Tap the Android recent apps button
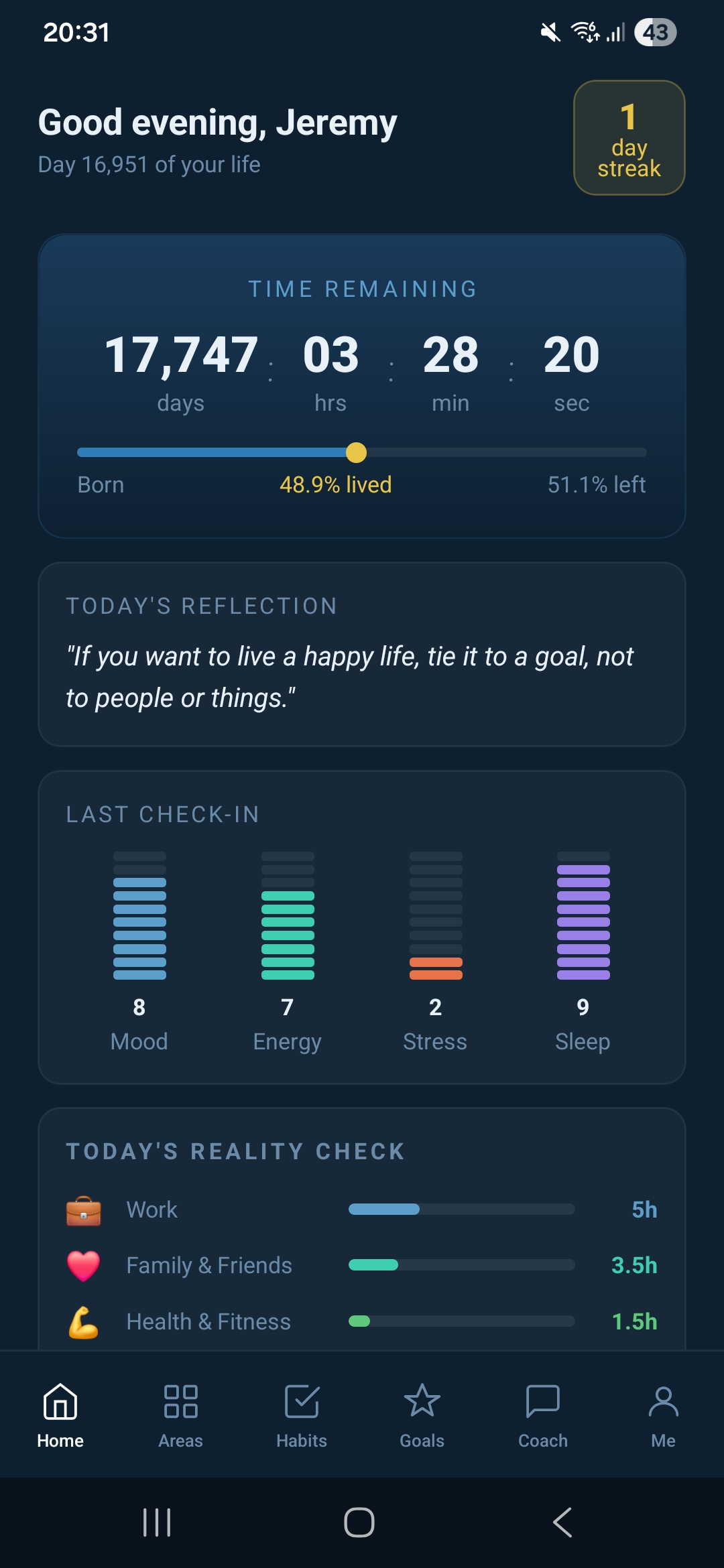The image size is (724, 1568). click(x=157, y=1522)
